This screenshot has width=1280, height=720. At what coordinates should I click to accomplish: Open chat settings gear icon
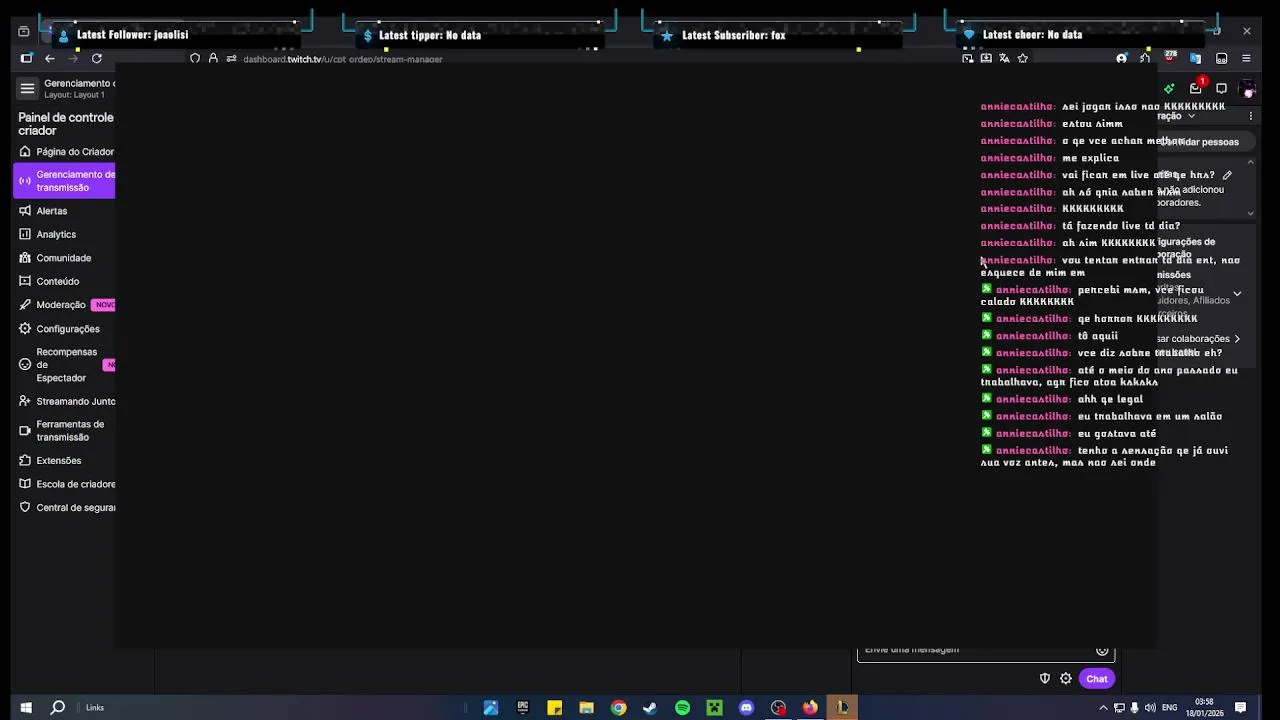pos(1066,679)
